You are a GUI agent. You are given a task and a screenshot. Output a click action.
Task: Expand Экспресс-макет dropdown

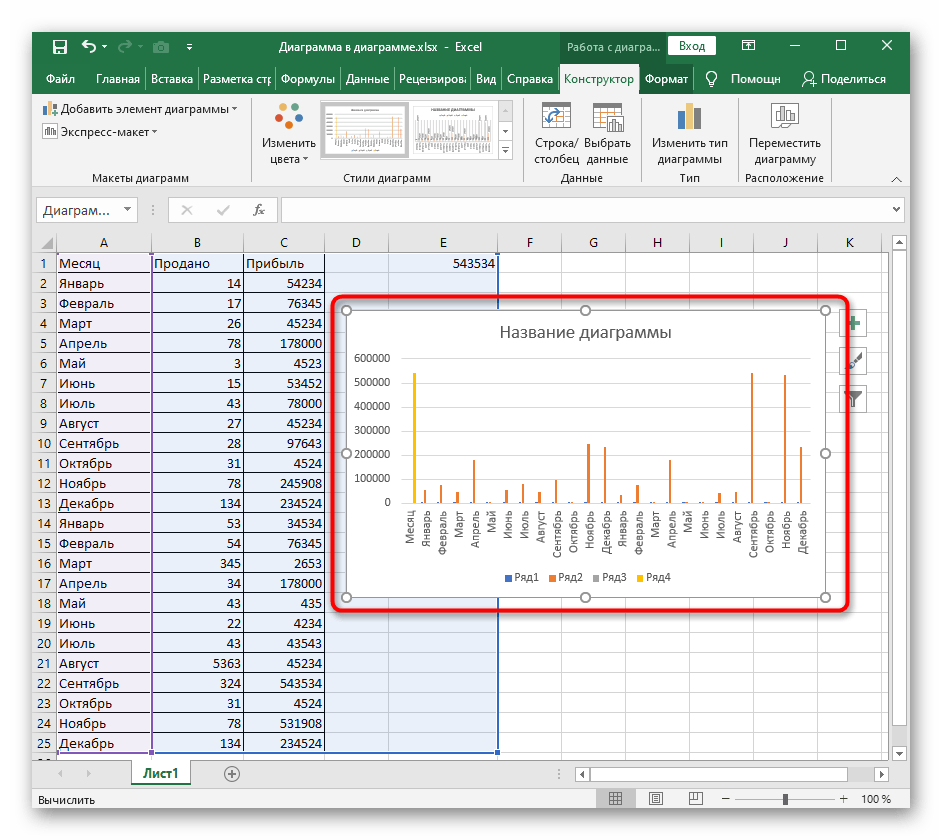pos(100,131)
